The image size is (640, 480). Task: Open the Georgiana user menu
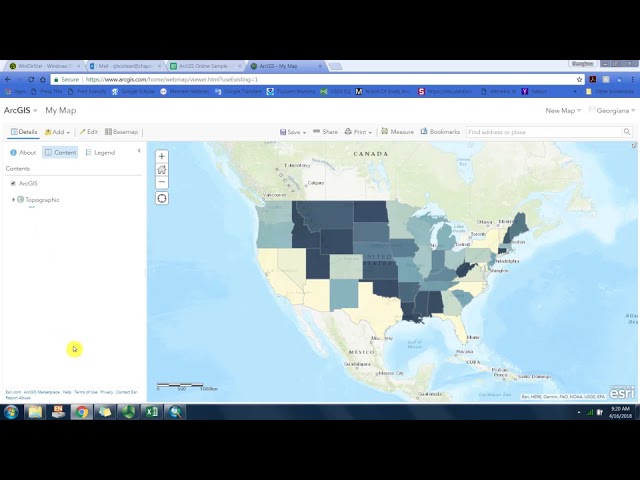[x=612, y=111]
